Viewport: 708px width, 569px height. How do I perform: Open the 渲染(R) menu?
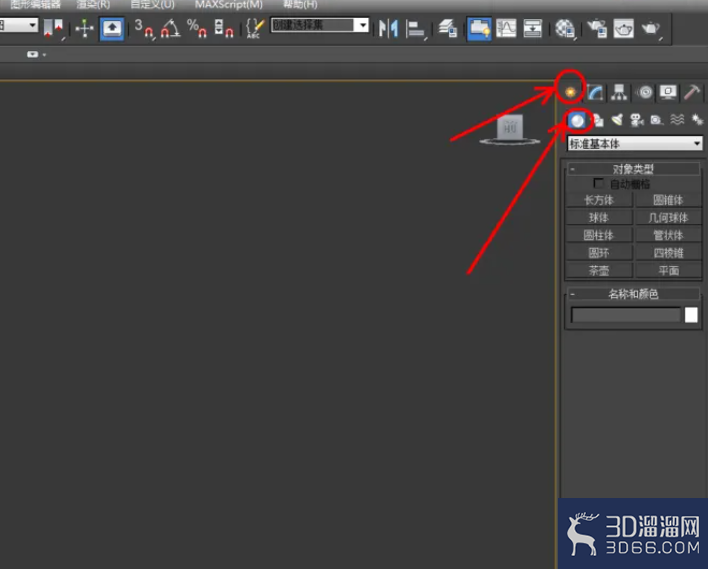(x=93, y=5)
